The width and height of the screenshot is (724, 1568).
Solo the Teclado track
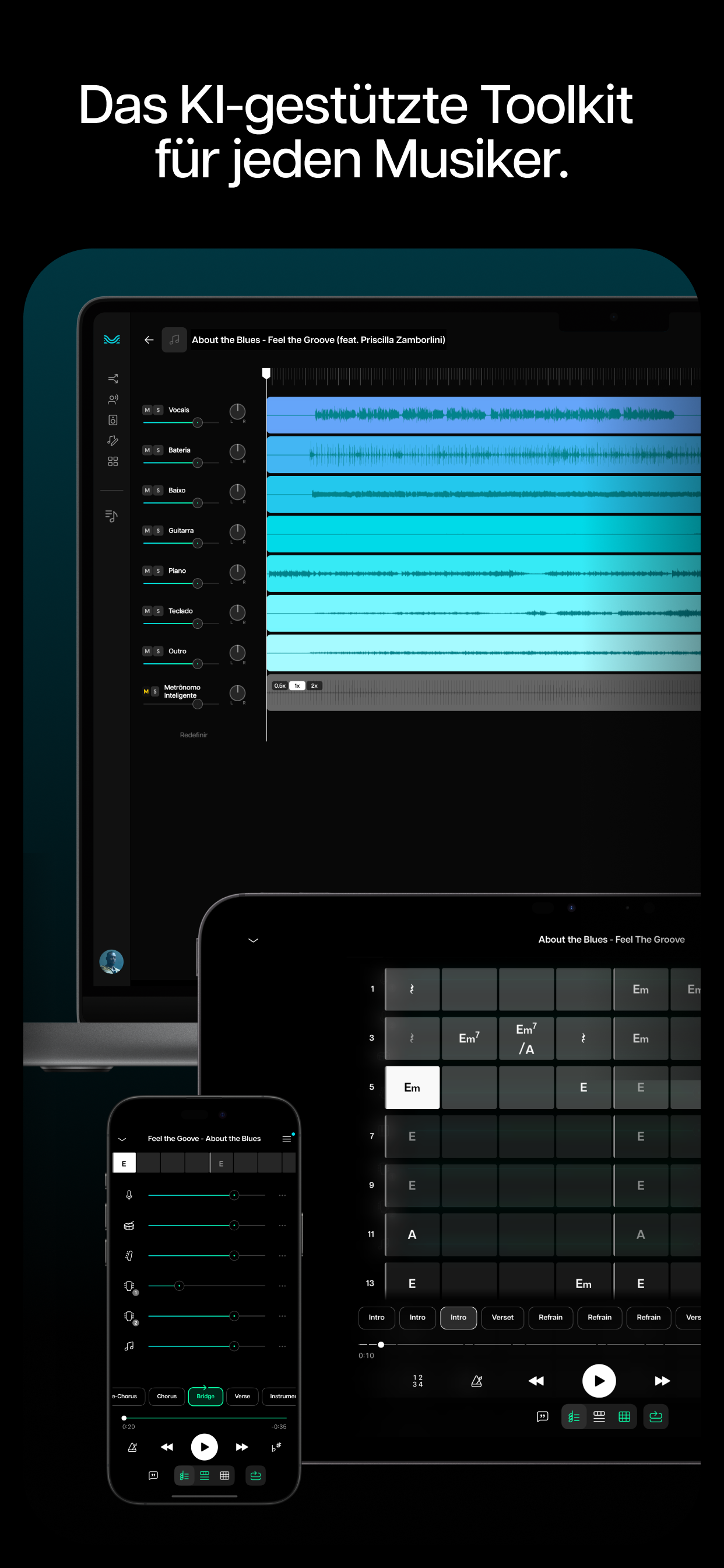click(x=158, y=611)
